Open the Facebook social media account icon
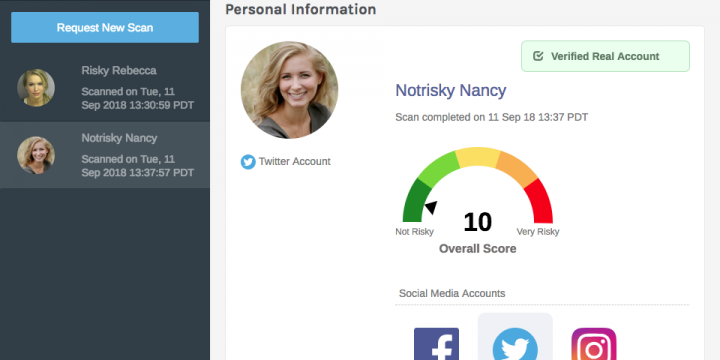720x360 pixels. (x=436, y=344)
